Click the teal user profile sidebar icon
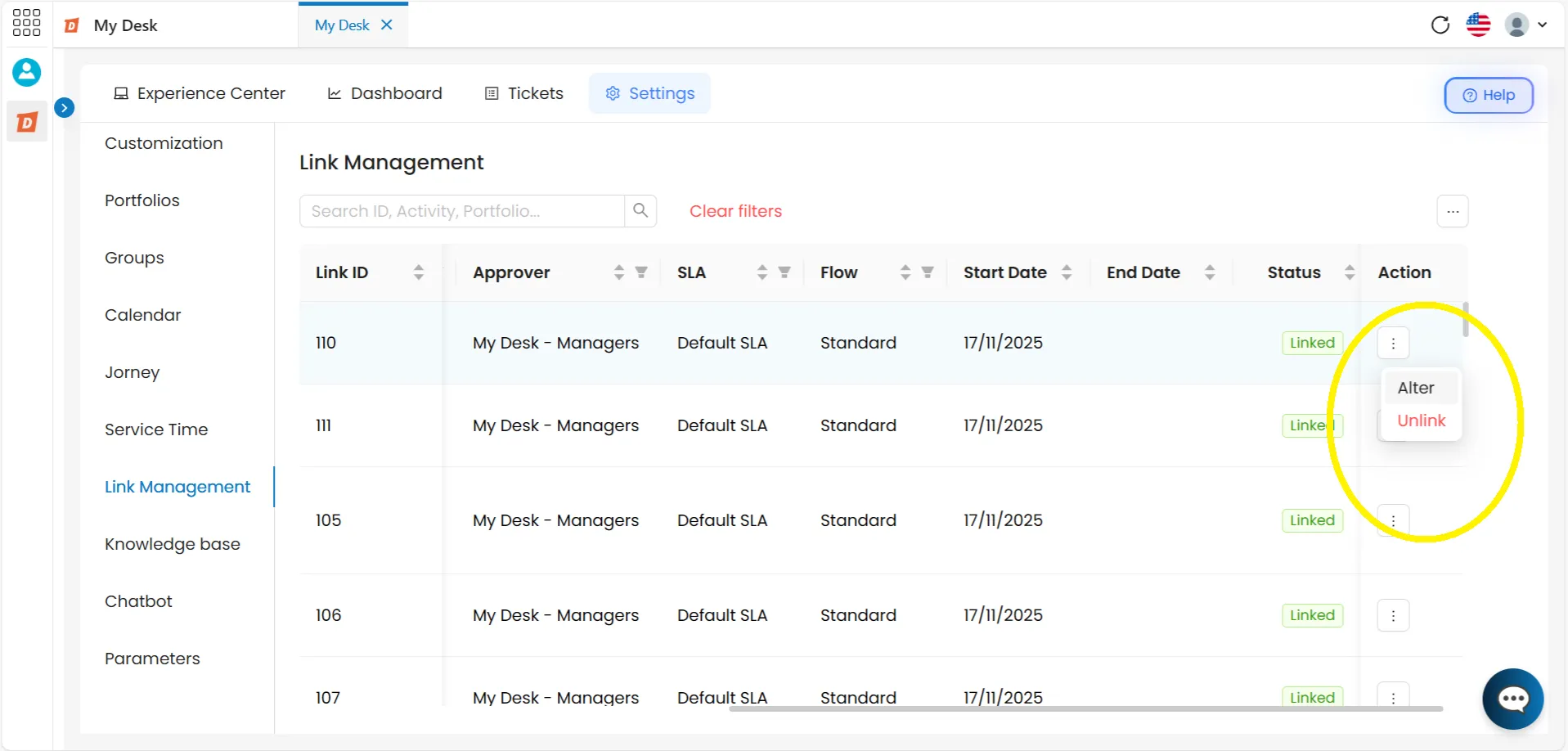The width and height of the screenshot is (1568, 751). (x=26, y=72)
